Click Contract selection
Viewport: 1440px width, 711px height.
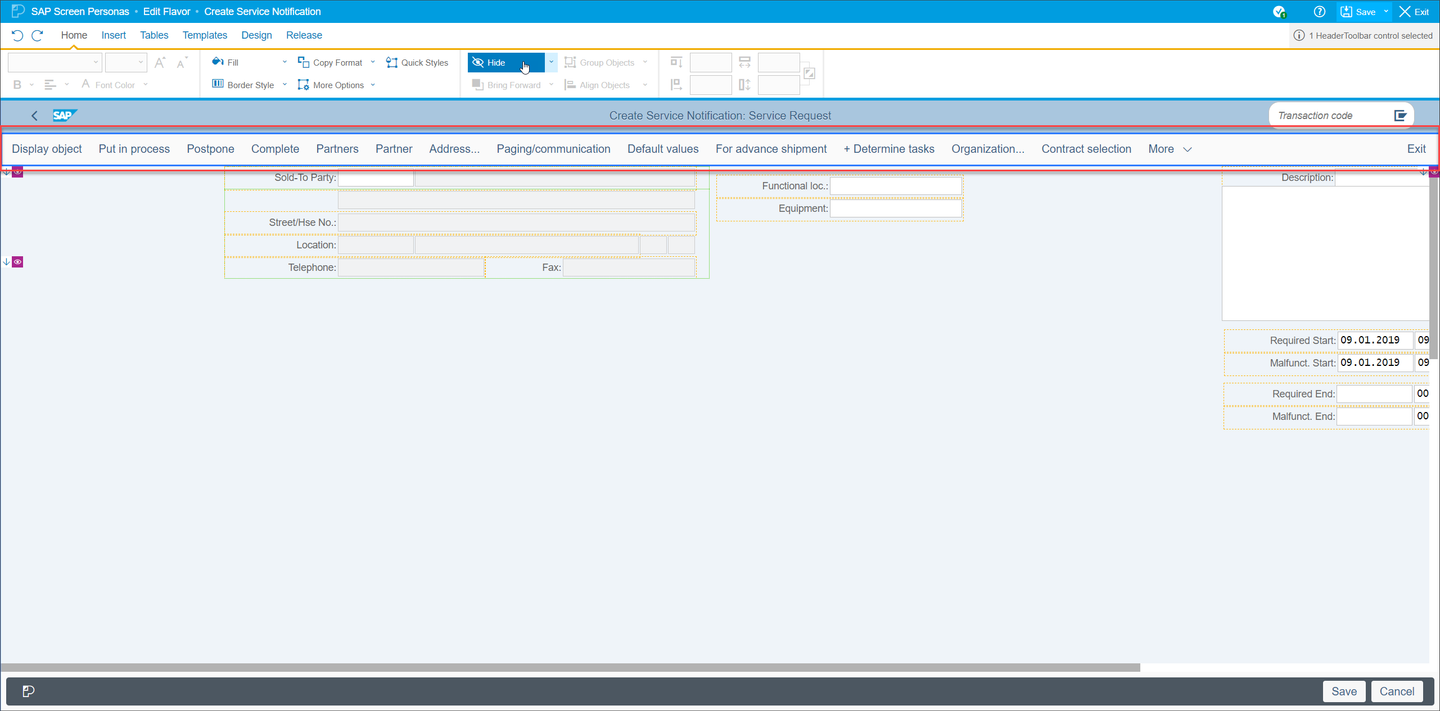(1086, 149)
